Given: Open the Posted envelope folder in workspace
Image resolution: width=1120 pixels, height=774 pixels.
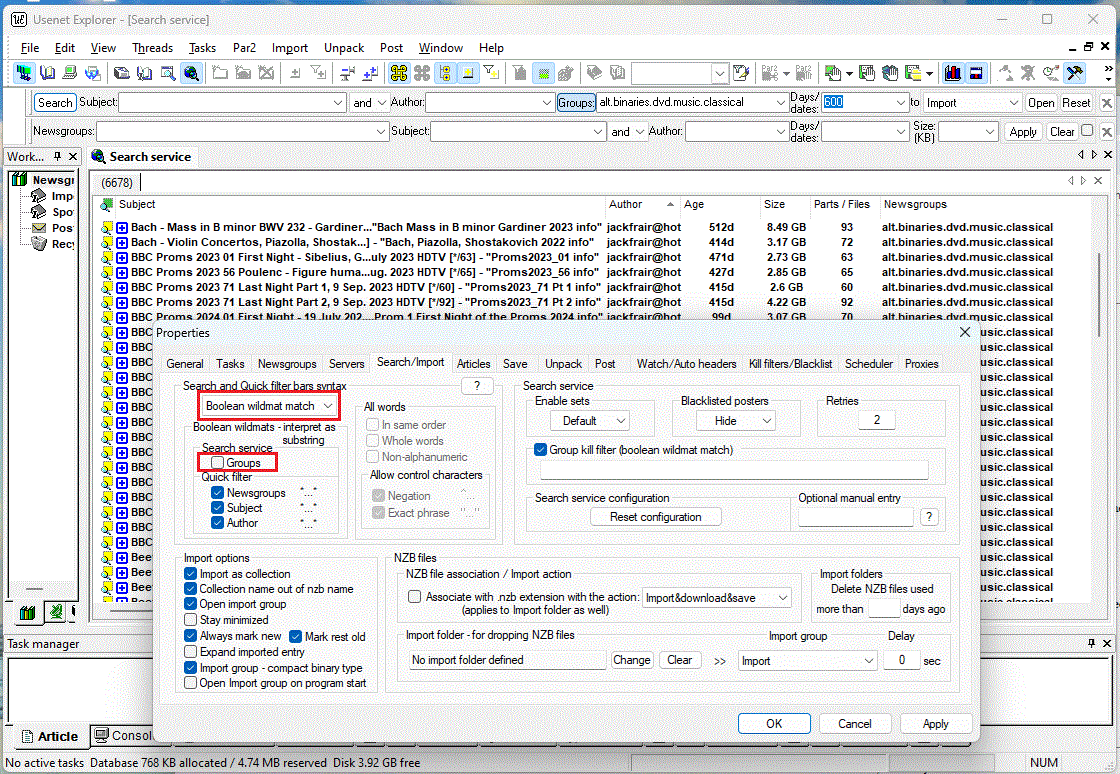Looking at the screenshot, I should [40, 228].
